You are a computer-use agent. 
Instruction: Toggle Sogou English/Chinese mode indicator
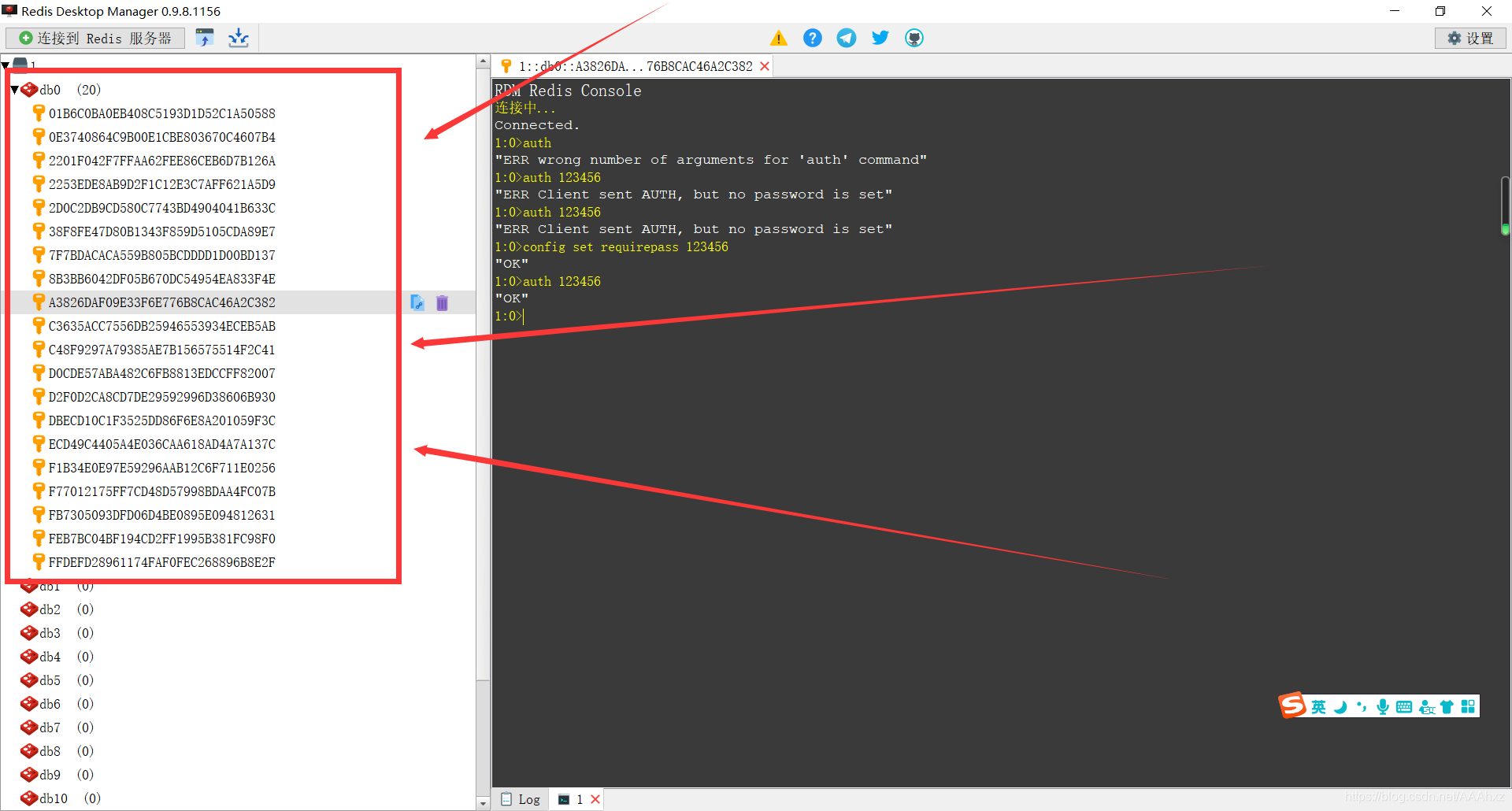pos(1318,707)
